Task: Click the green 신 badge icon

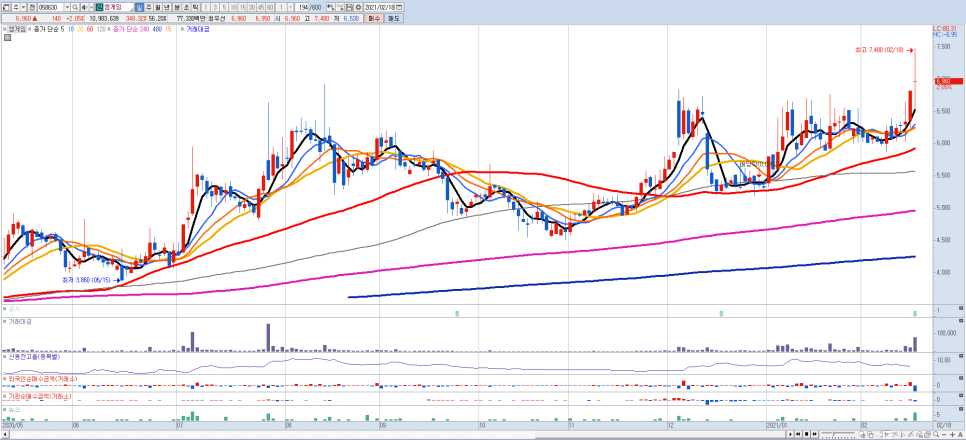Action: click(x=99, y=7)
